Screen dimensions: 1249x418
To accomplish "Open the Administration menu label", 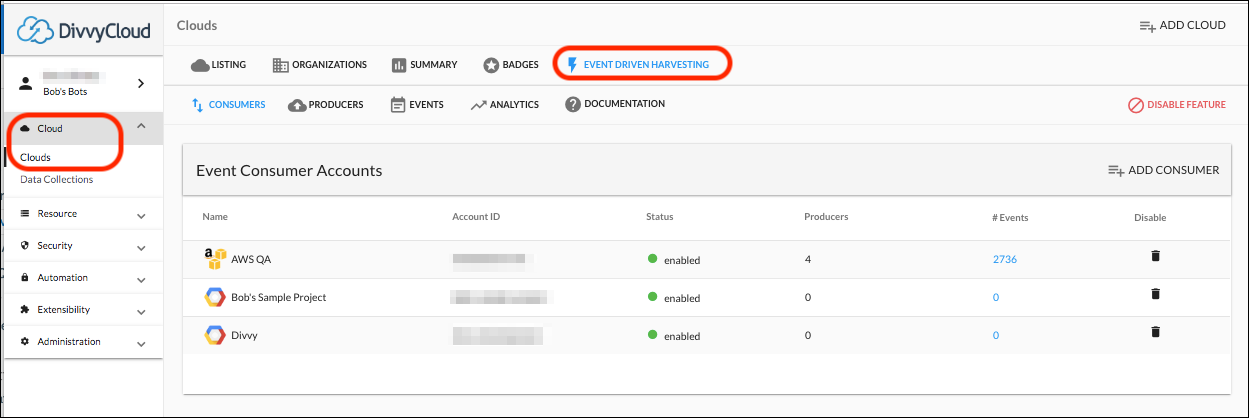I will coord(69,342).
